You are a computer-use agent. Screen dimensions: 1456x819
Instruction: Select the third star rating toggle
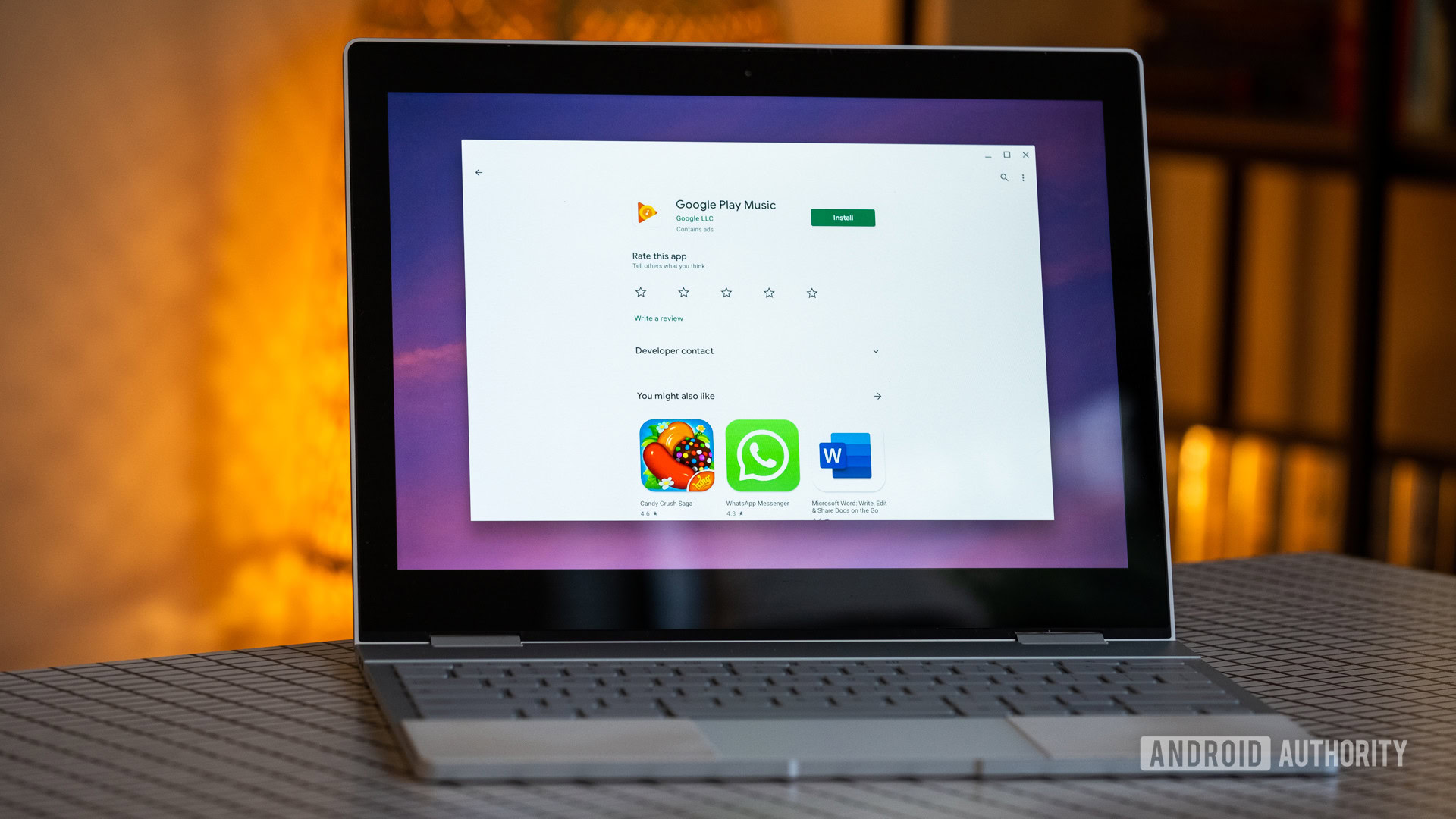coord(726,291)
